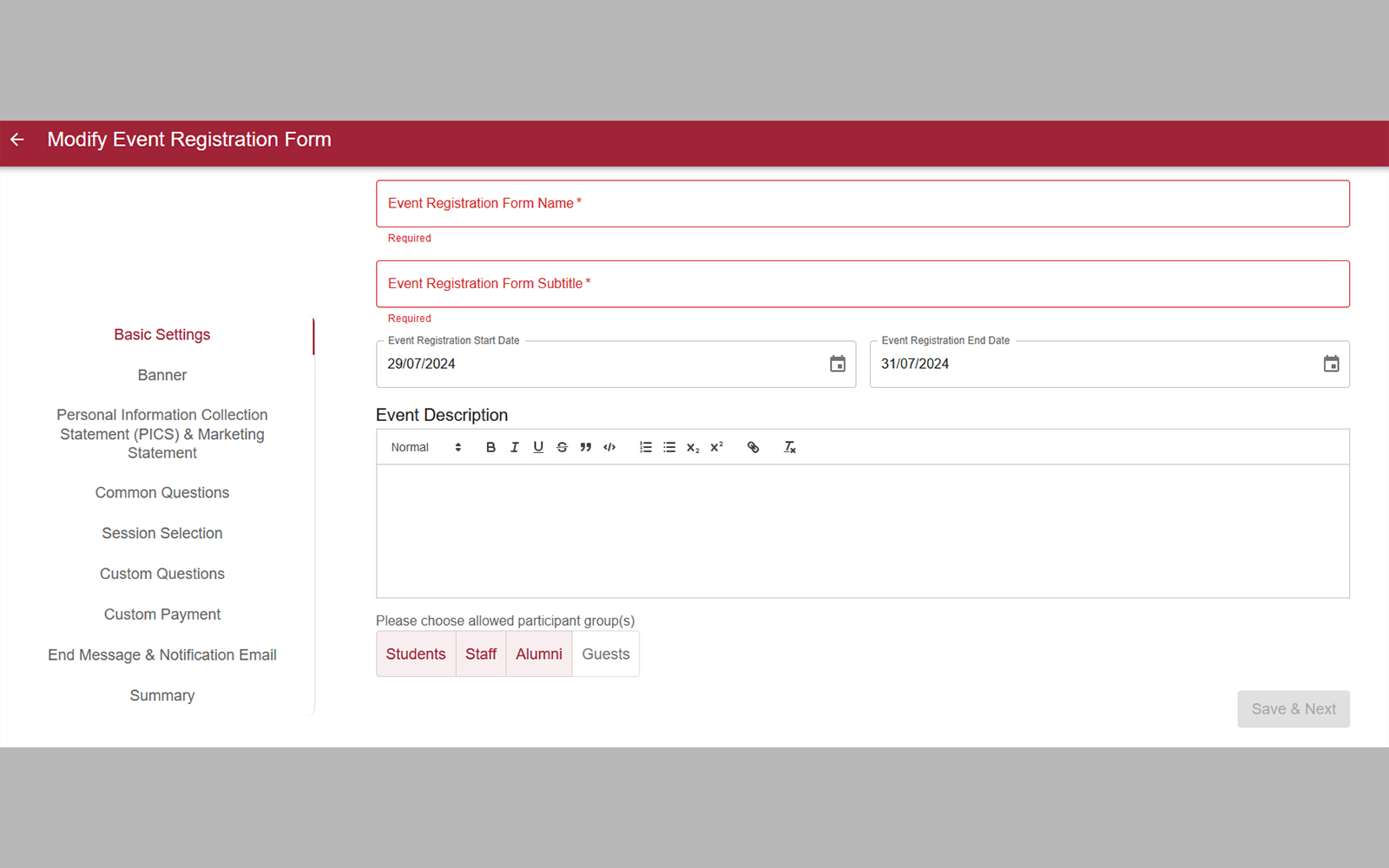Toggle bold formatting in editor
This screenshot has width=1389, height=868.
490,447
